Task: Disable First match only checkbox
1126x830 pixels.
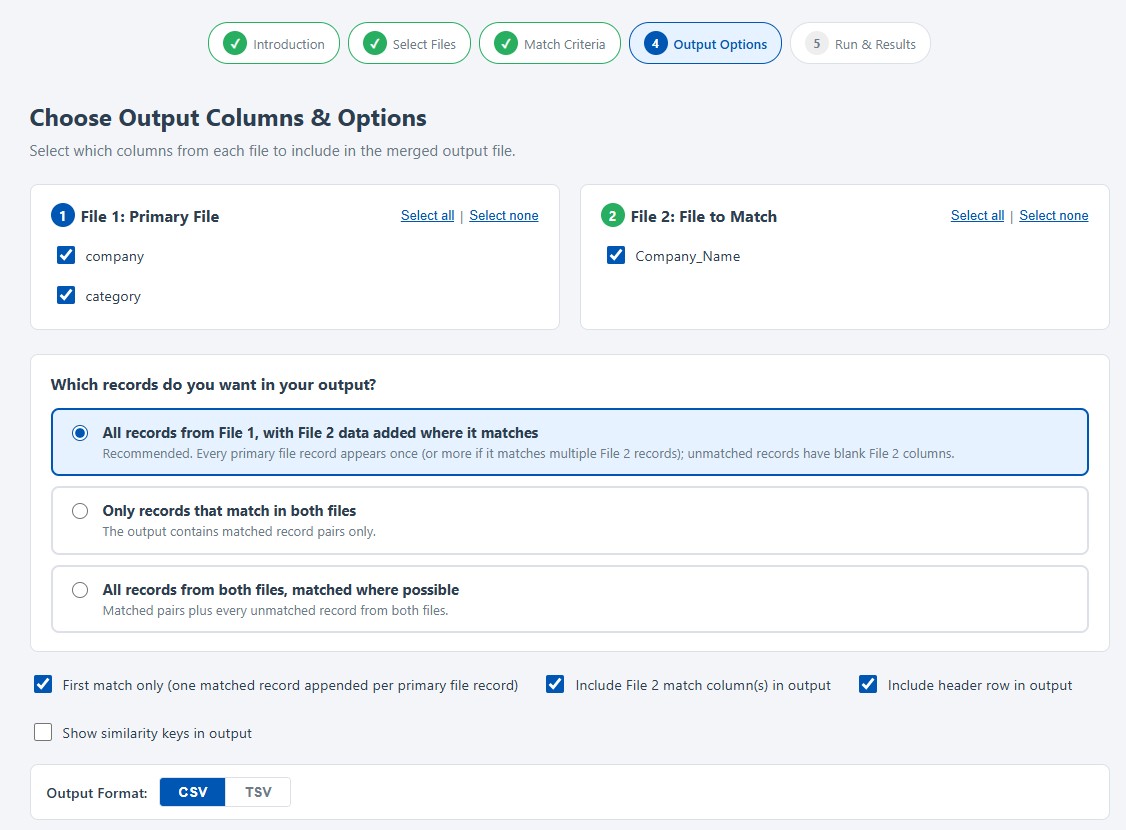Action: click(43, 684)
